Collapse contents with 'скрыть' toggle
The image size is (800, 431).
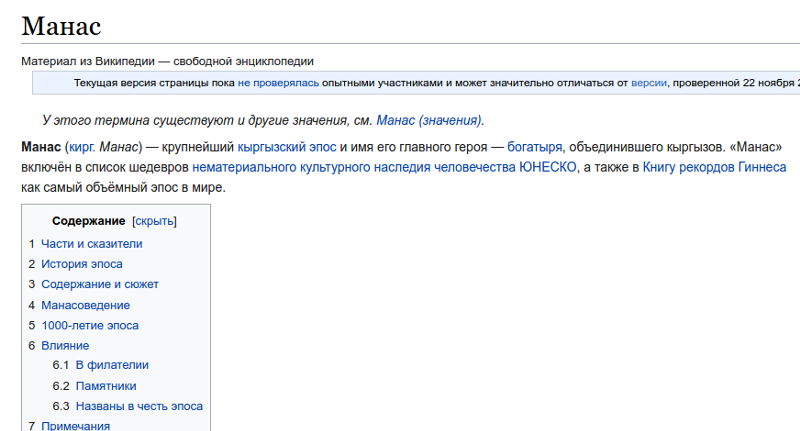point(154,221)
